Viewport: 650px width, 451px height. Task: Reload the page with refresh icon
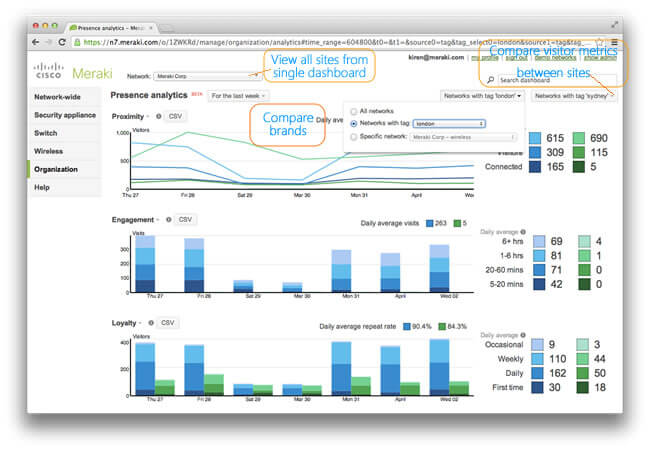click(62, 42)
